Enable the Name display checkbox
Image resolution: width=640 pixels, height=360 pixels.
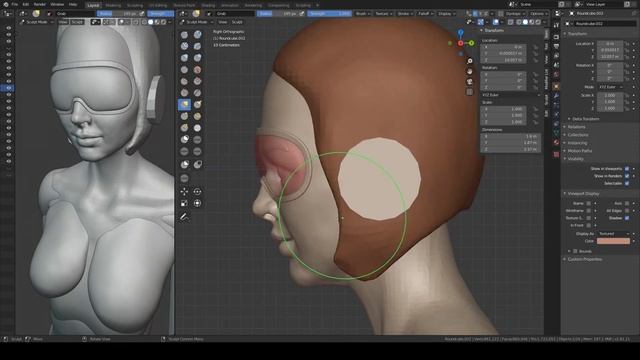point(589,203)
